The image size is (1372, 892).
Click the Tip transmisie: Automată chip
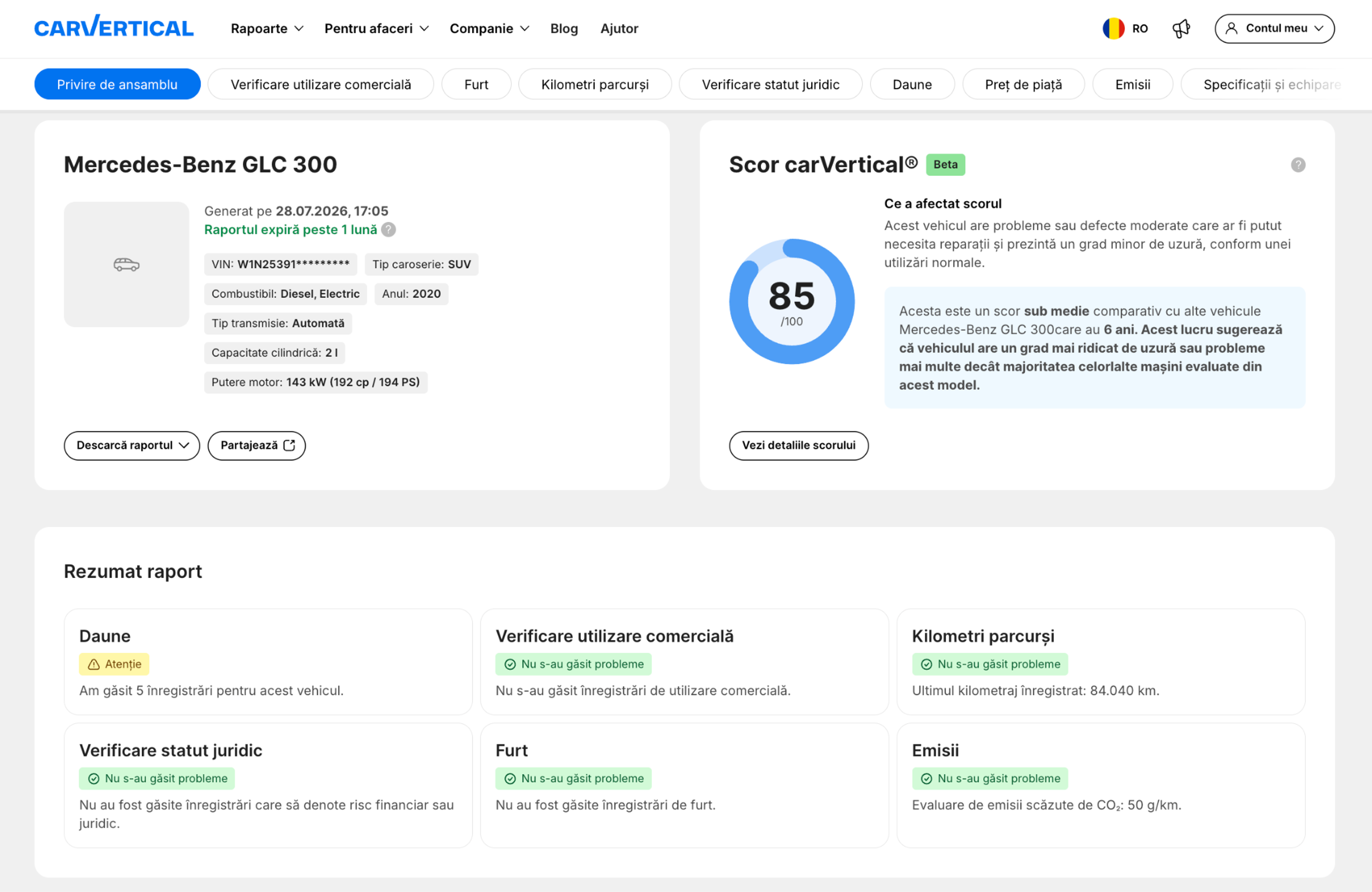278,323
